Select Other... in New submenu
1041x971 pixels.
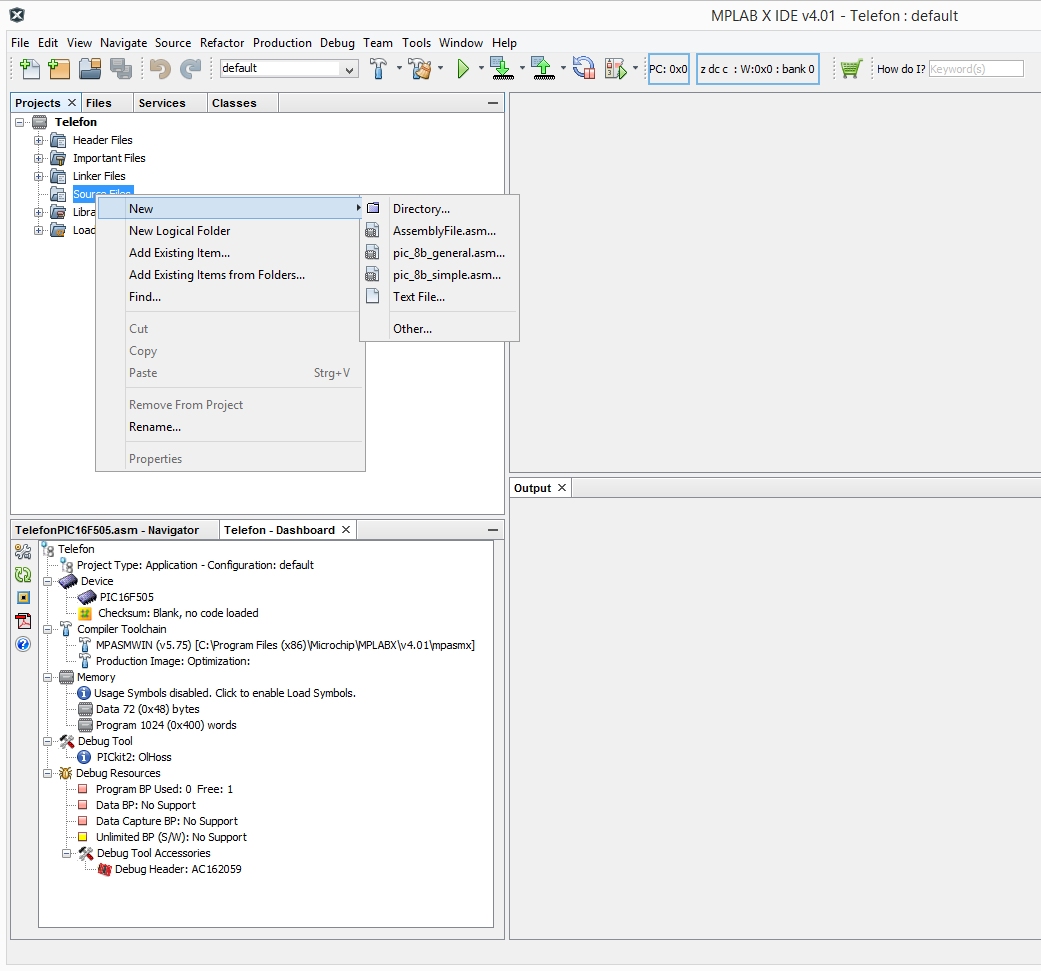coord(440,329)
